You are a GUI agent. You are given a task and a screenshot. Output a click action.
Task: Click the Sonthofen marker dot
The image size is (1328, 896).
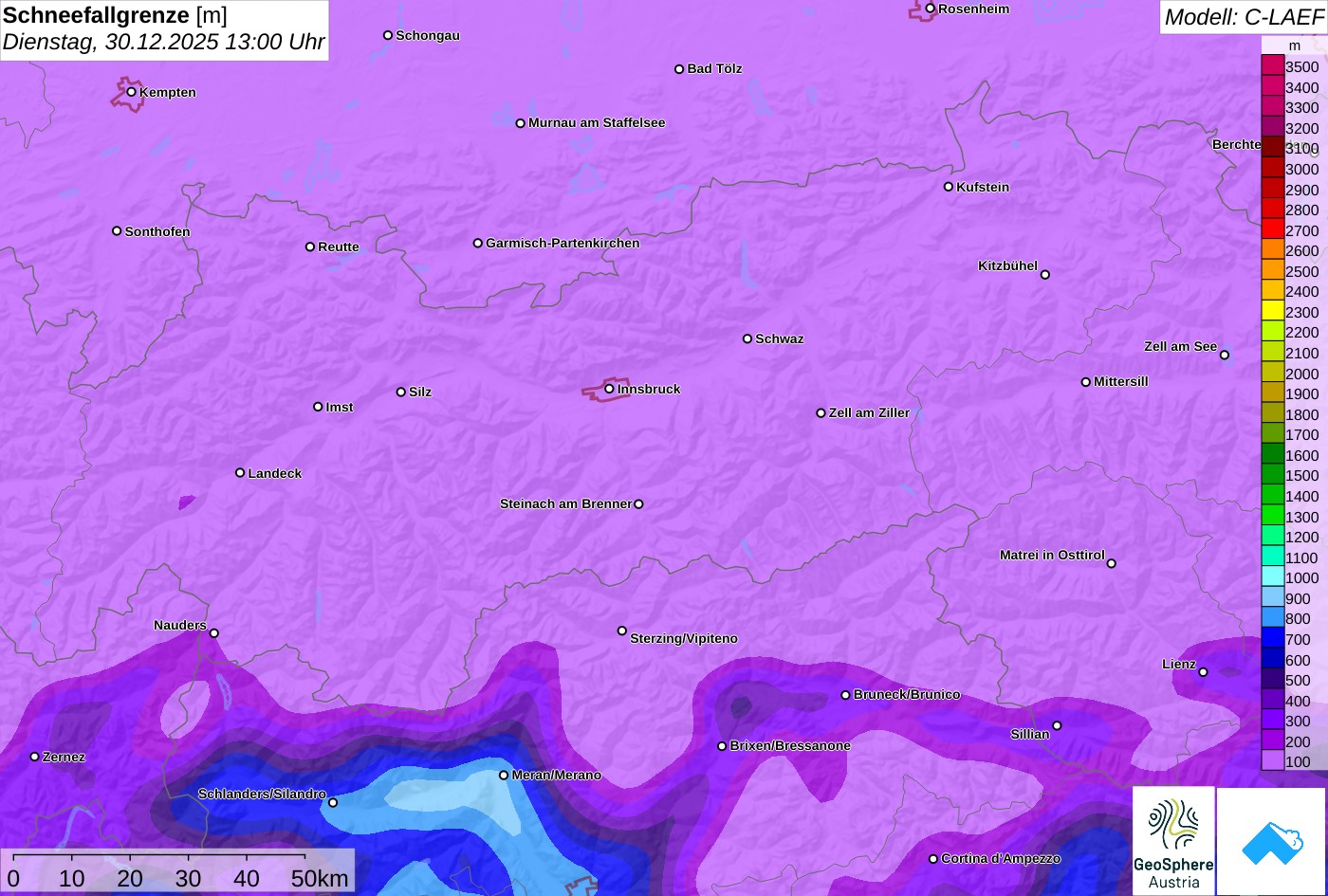coord(117,231)
